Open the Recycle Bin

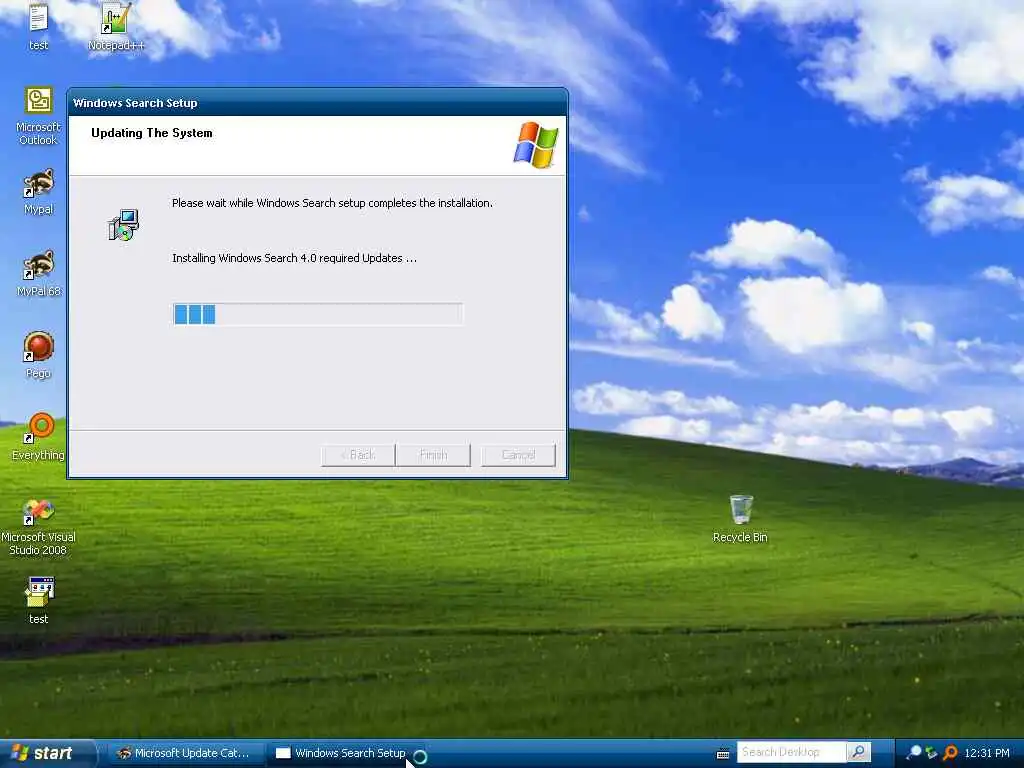pos(741,519)
